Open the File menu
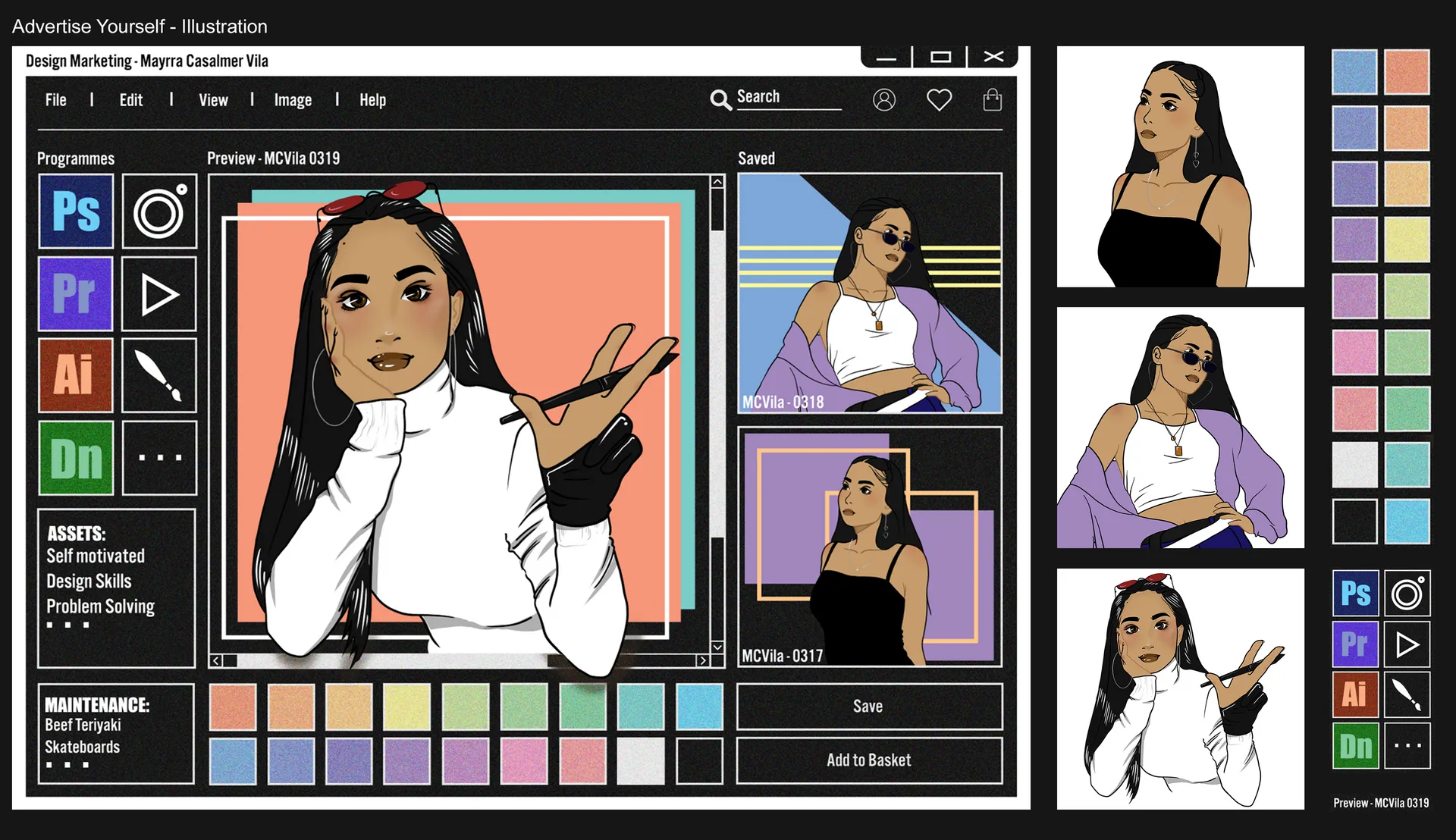Image resolution: width=1456 pixels, height=840 pixels. [x=55, y=100]
